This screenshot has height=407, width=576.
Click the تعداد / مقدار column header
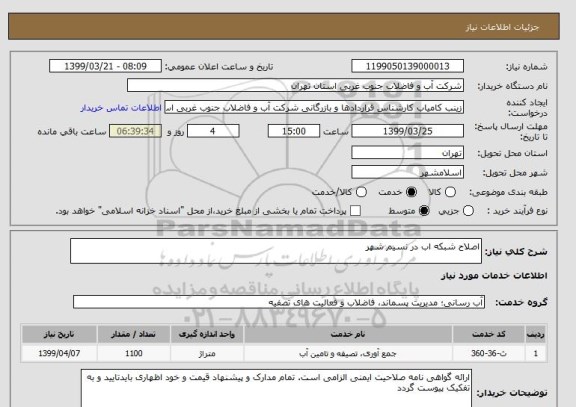click(134, 334)
